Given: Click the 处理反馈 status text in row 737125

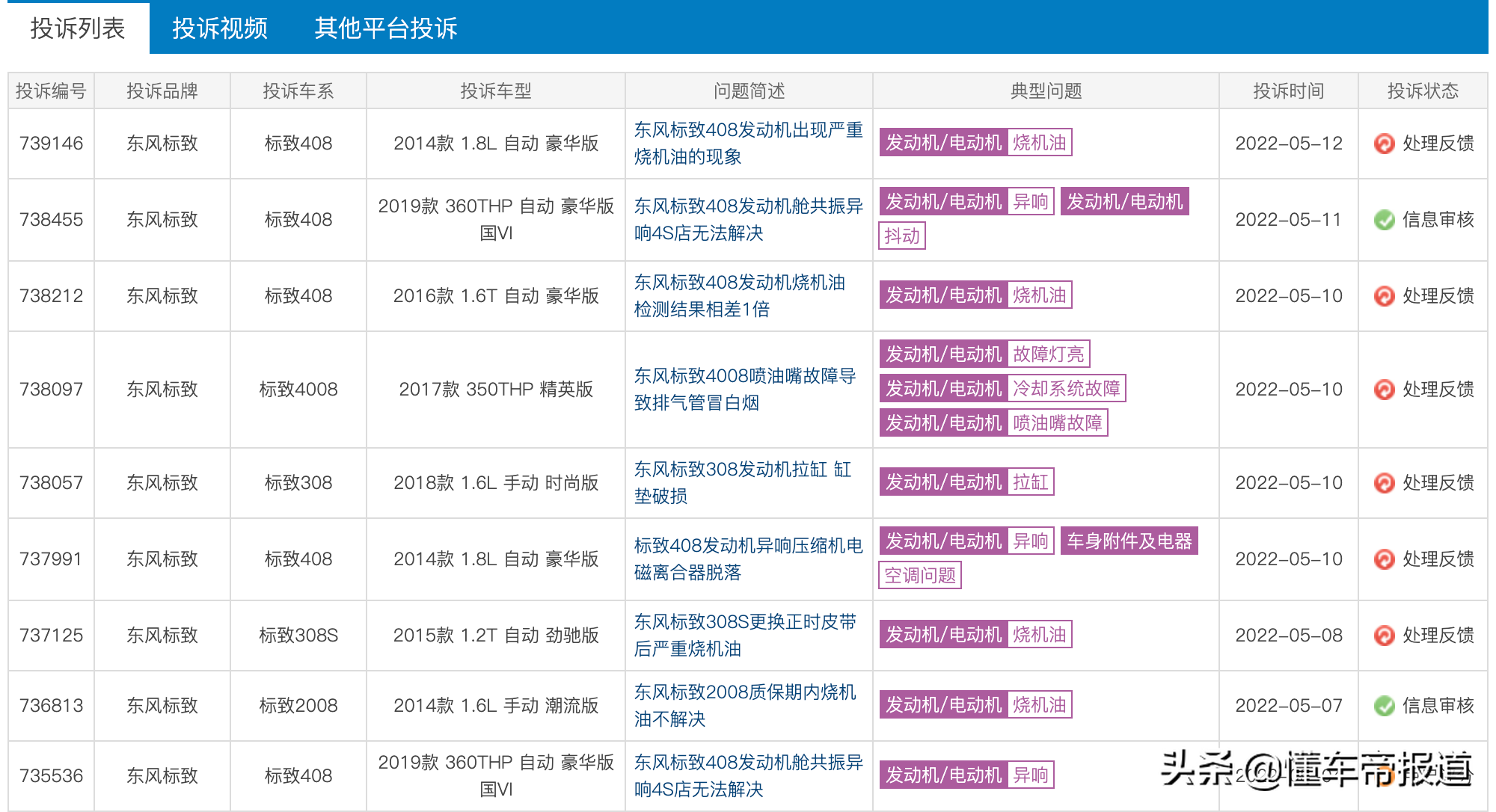Looking at the screenshot, I should (1438, 636).
